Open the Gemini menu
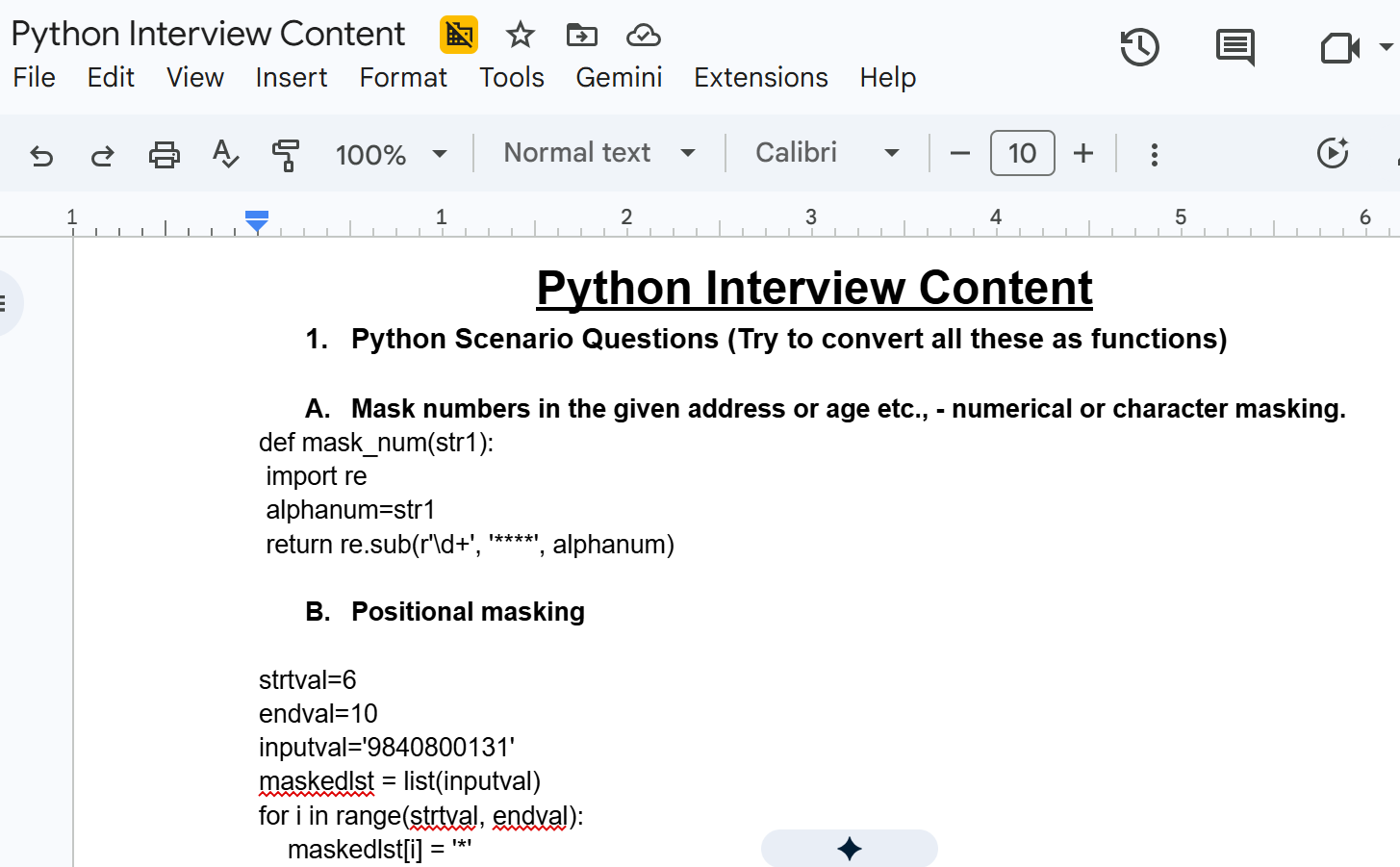 point(619,77)
